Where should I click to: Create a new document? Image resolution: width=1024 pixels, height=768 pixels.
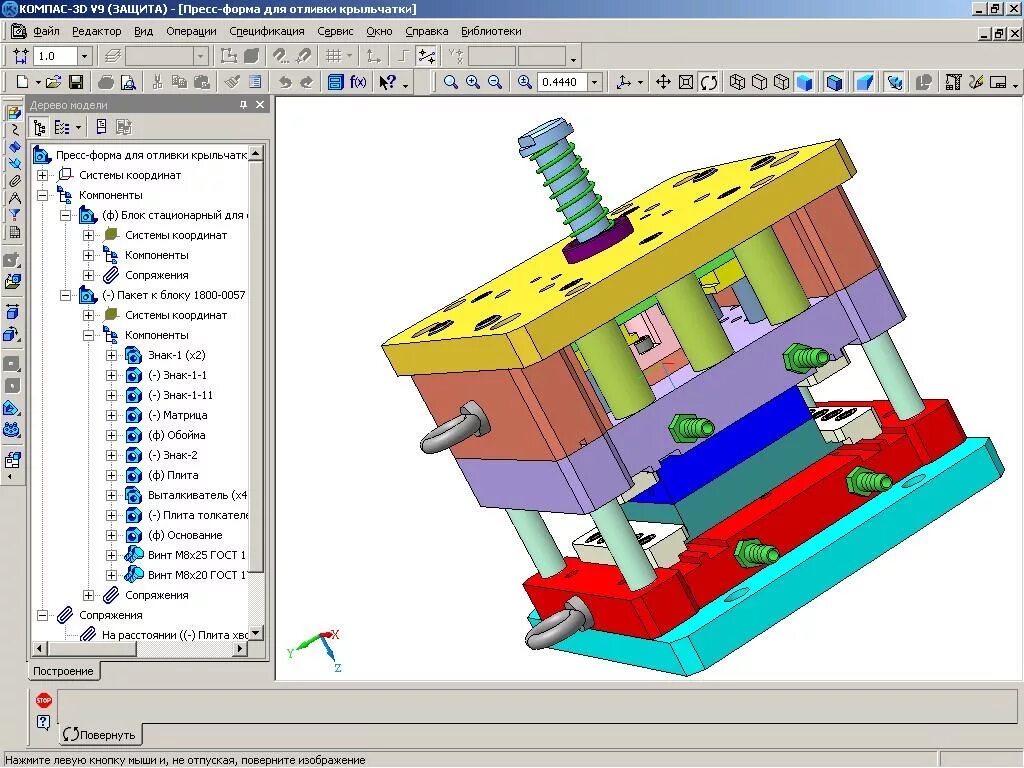pyautogui.click(x=22, y=82)
